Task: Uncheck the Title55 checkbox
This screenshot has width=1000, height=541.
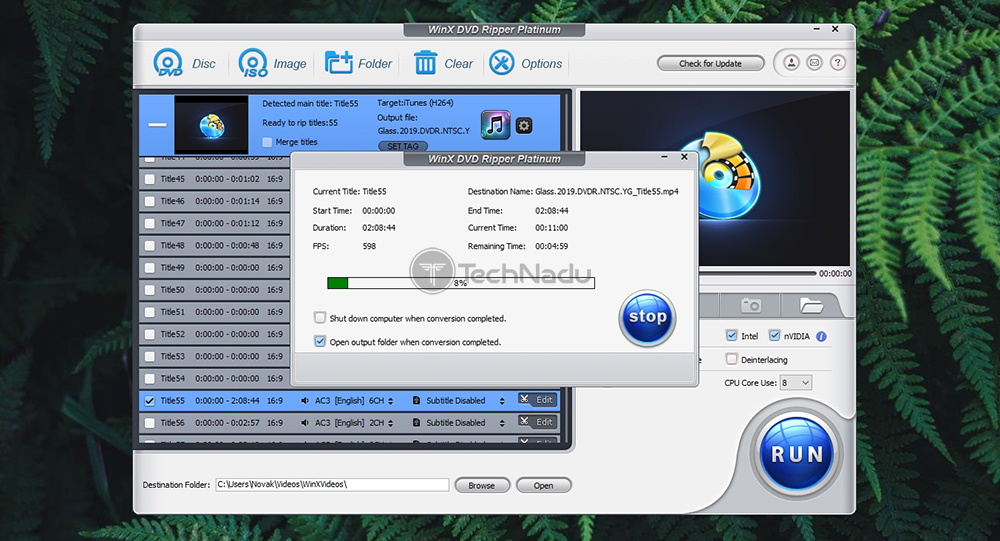Action: [149, 401]
